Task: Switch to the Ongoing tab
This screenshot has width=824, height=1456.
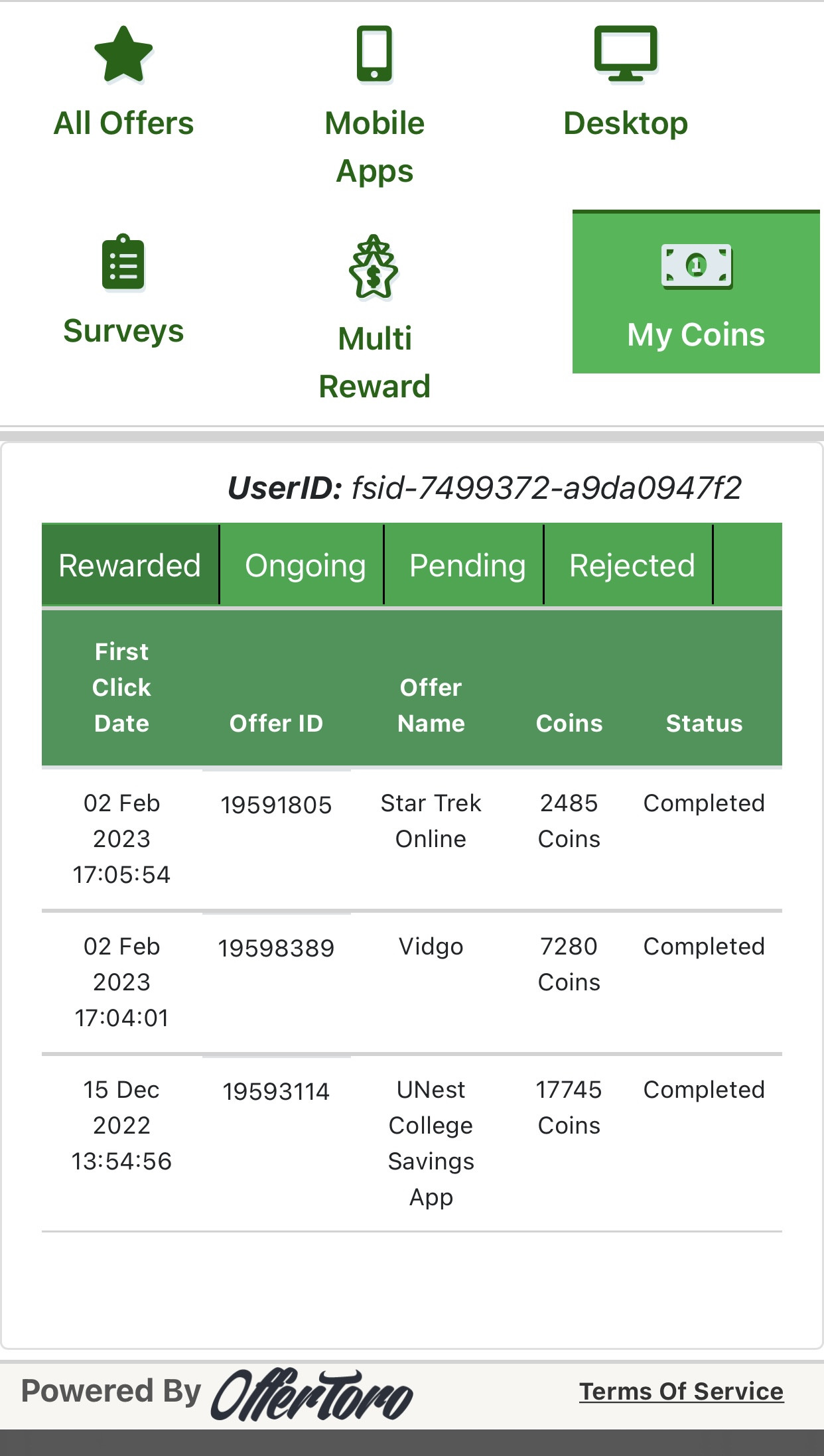Action: [305, 565]
